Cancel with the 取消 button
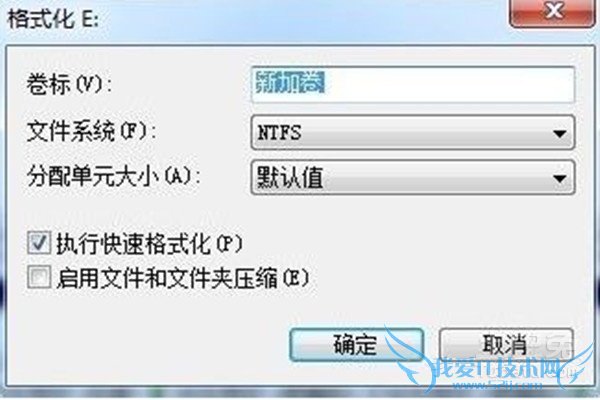This screenshot has width=600, height=400. tap(506, 344)
